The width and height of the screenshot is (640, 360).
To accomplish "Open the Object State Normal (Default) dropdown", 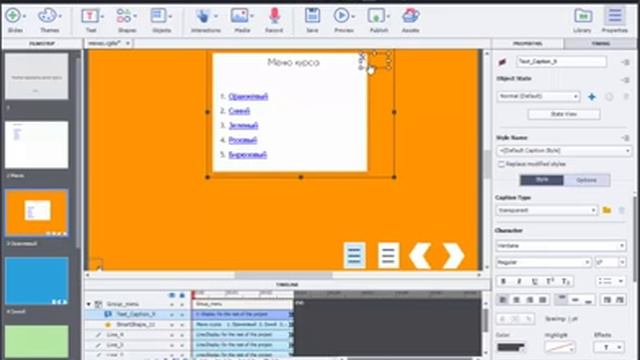I will coord(538,96).
